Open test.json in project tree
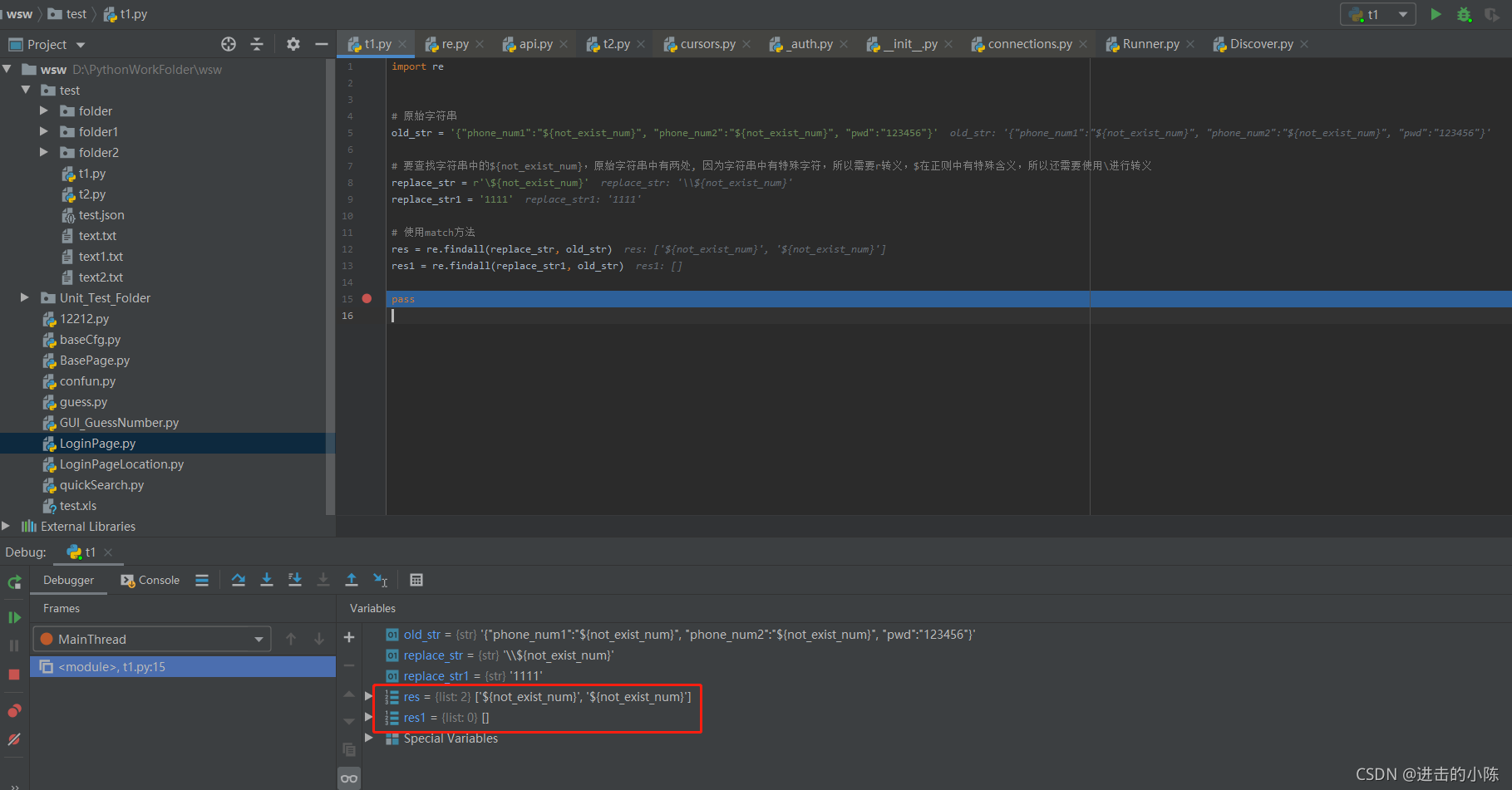This screenshot has width=1512, height=790. click(101, 214)
